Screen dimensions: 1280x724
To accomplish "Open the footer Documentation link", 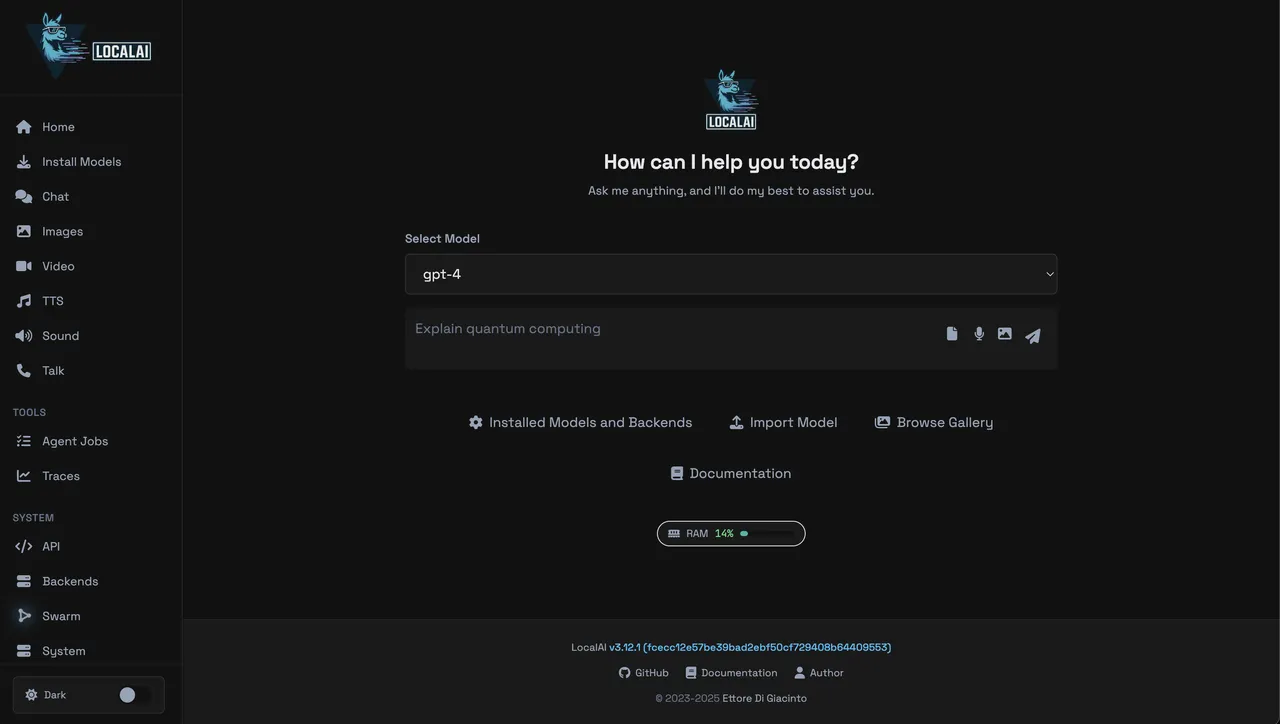I will [x=731, y=673].
